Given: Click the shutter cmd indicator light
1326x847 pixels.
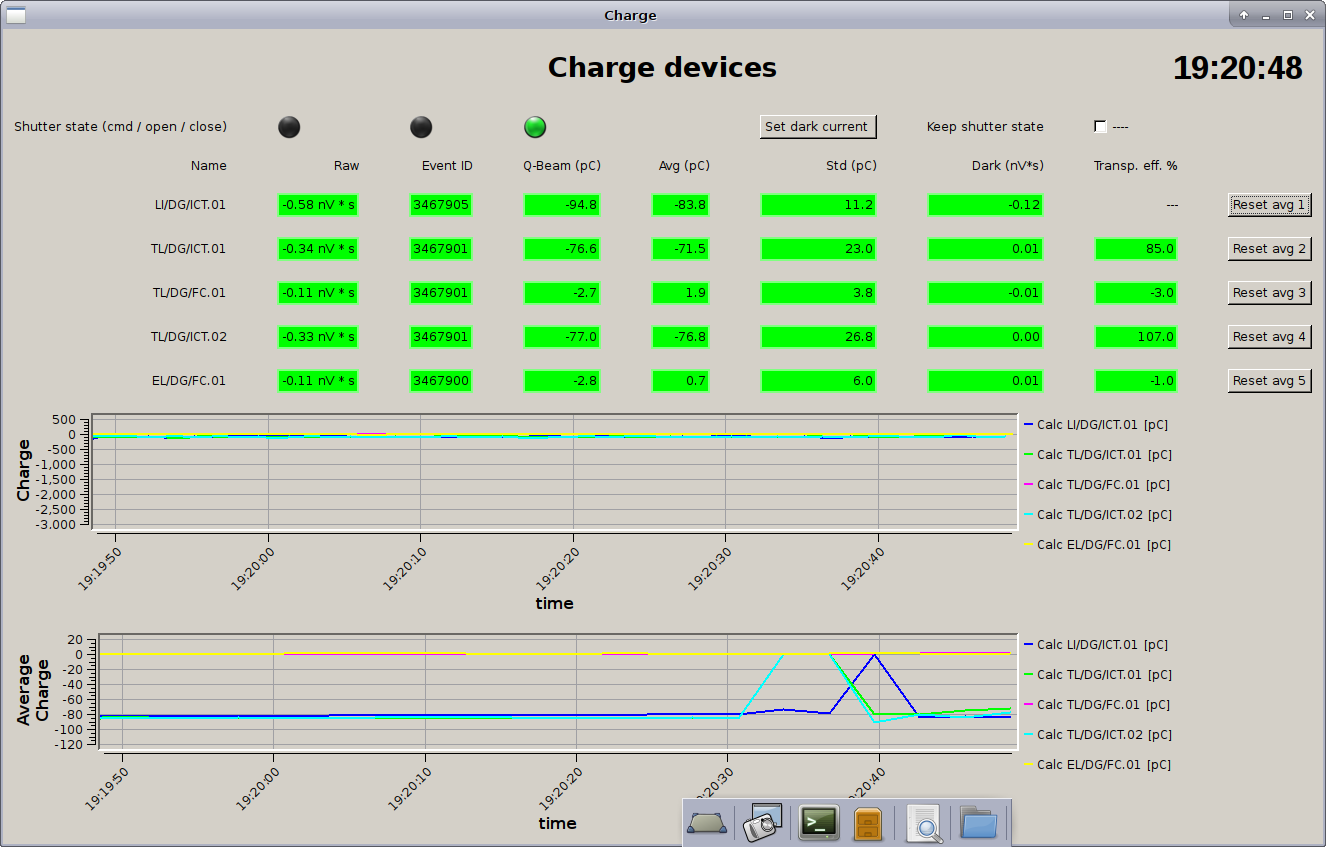Looking at the screenshot, I should [x=289, y=127].
